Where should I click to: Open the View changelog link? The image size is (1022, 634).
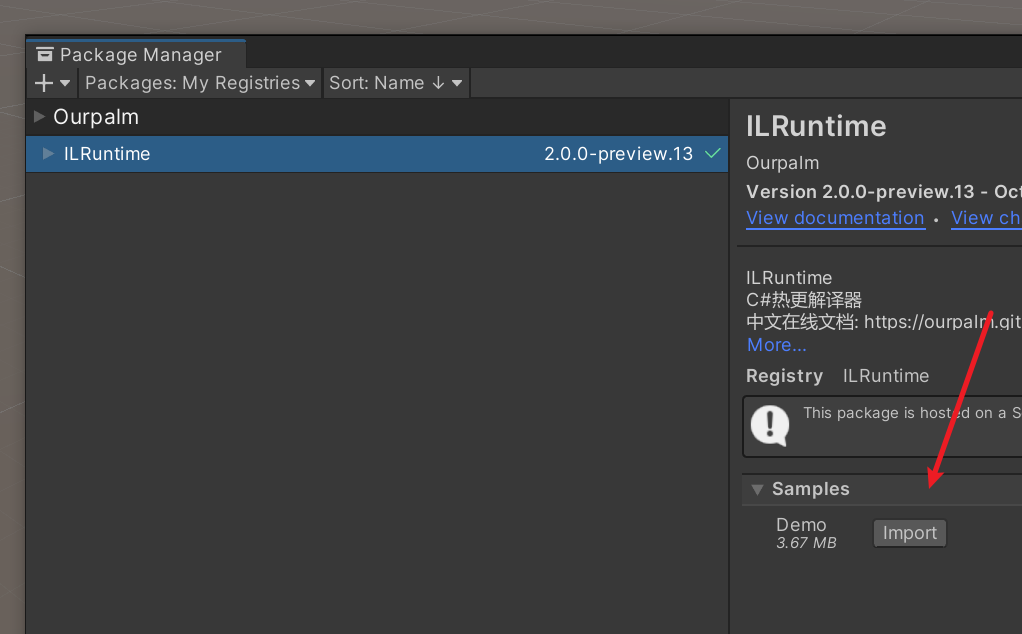(x=986, y=218)
